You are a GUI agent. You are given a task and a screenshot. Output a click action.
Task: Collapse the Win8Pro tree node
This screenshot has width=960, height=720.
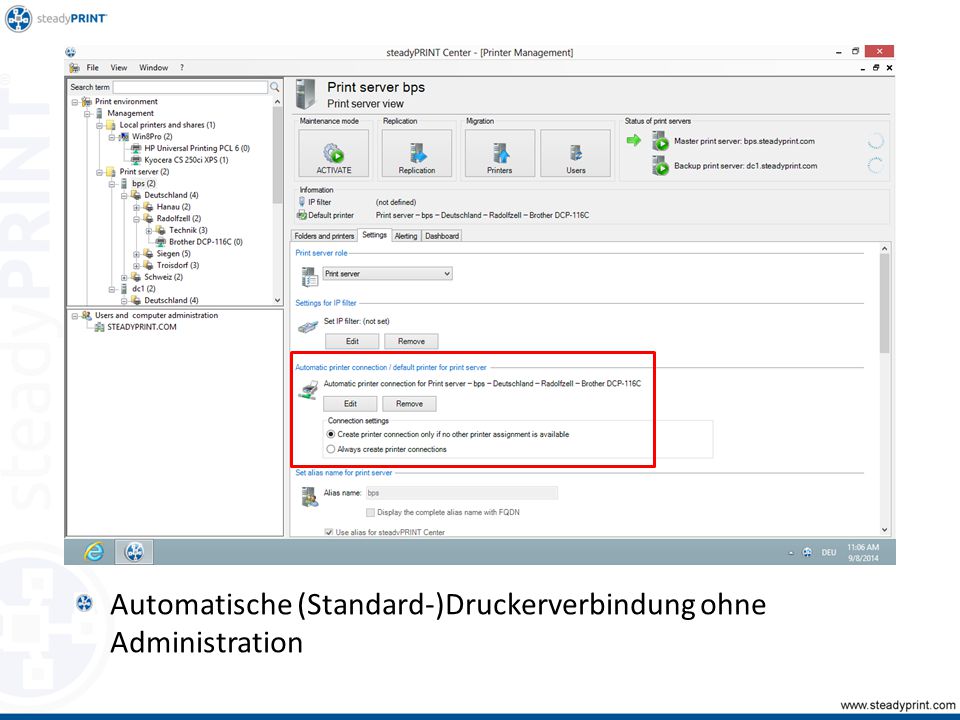[x=112, y=137]
